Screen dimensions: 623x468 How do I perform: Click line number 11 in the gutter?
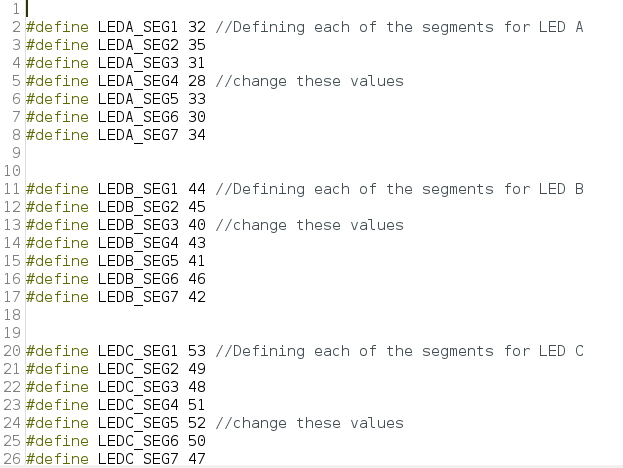(12, 189)
